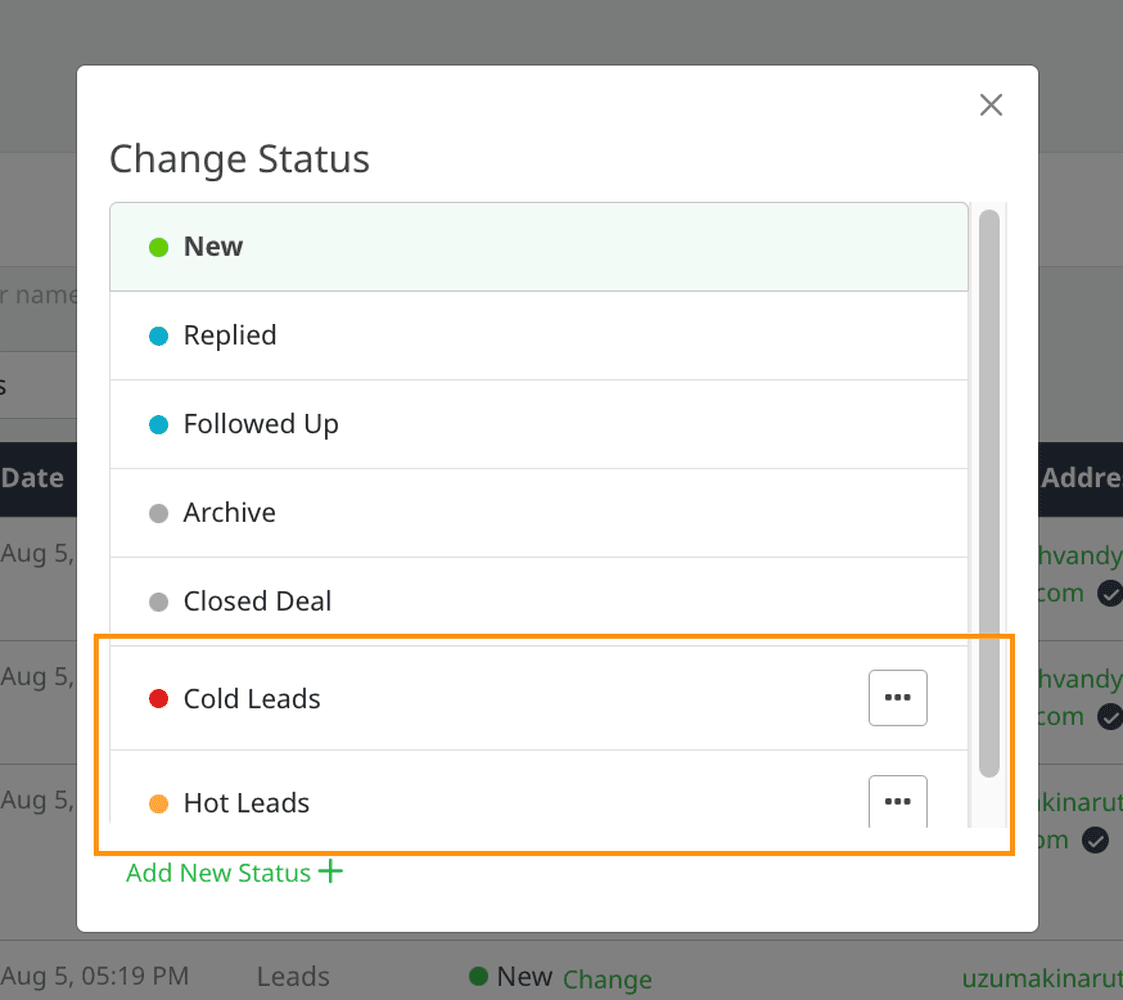1123x1000 pixels.
Task: Click the blue dot beside Replied
Action: coord(158,336)
